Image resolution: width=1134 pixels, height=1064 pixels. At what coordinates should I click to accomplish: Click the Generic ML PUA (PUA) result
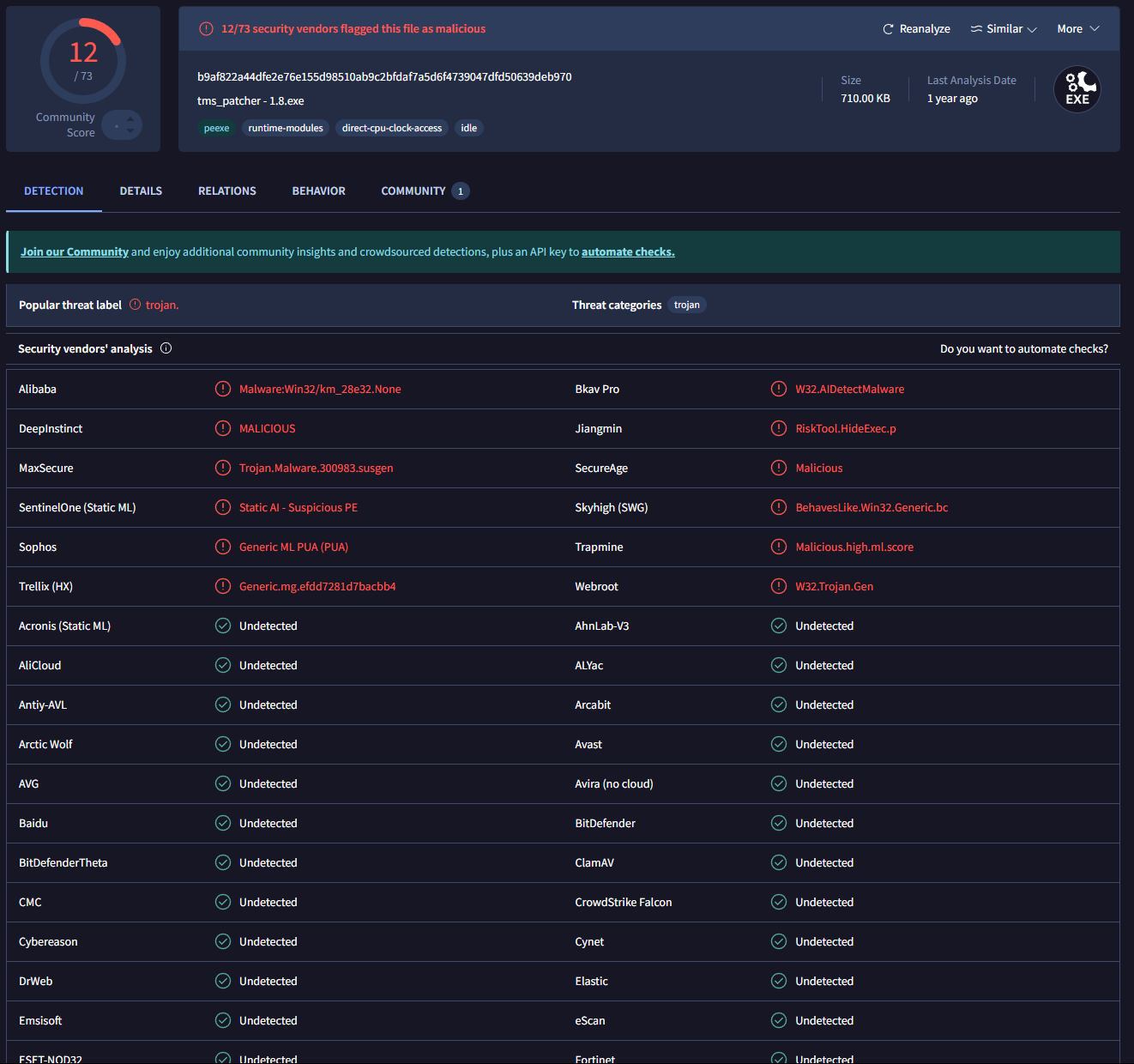coord(293,547)
